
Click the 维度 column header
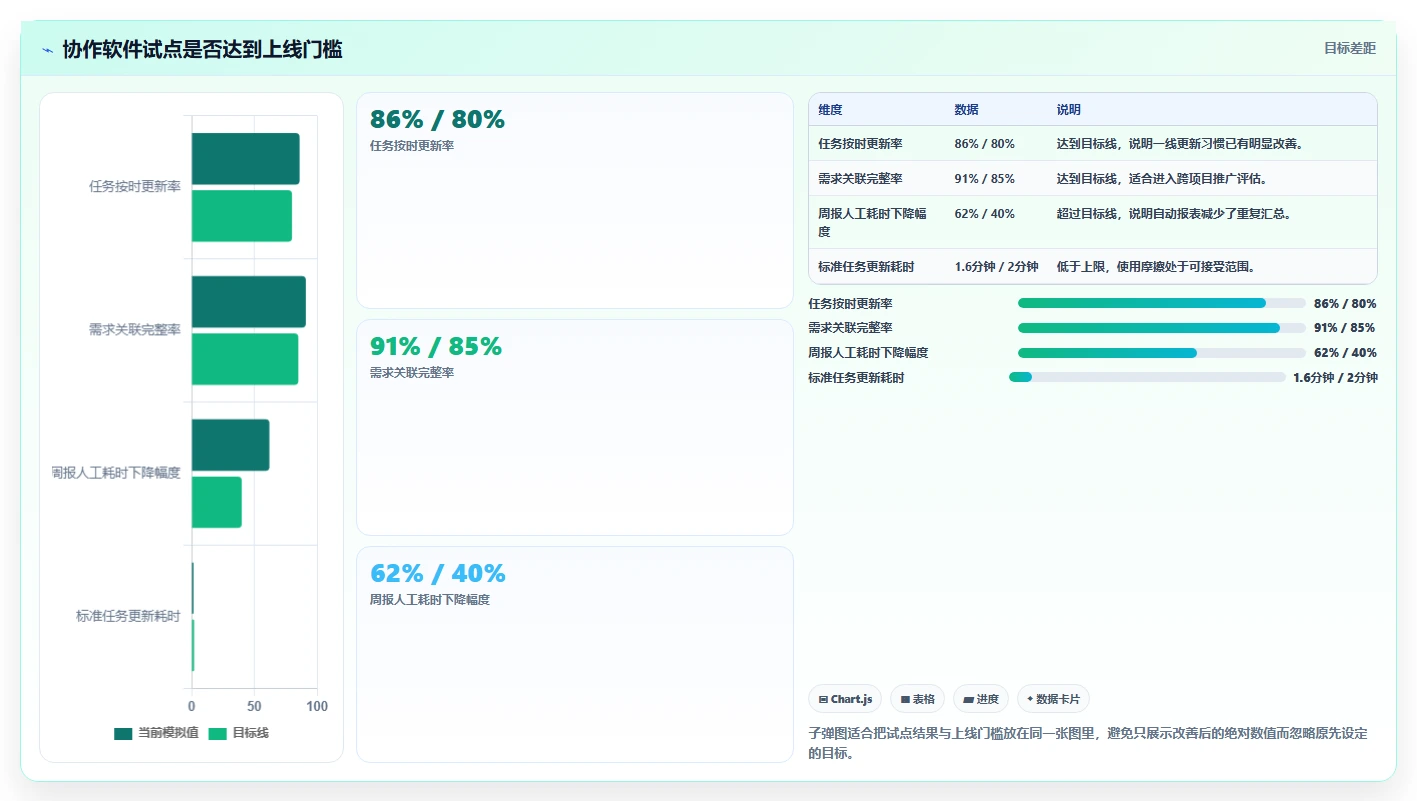point(830,110)
